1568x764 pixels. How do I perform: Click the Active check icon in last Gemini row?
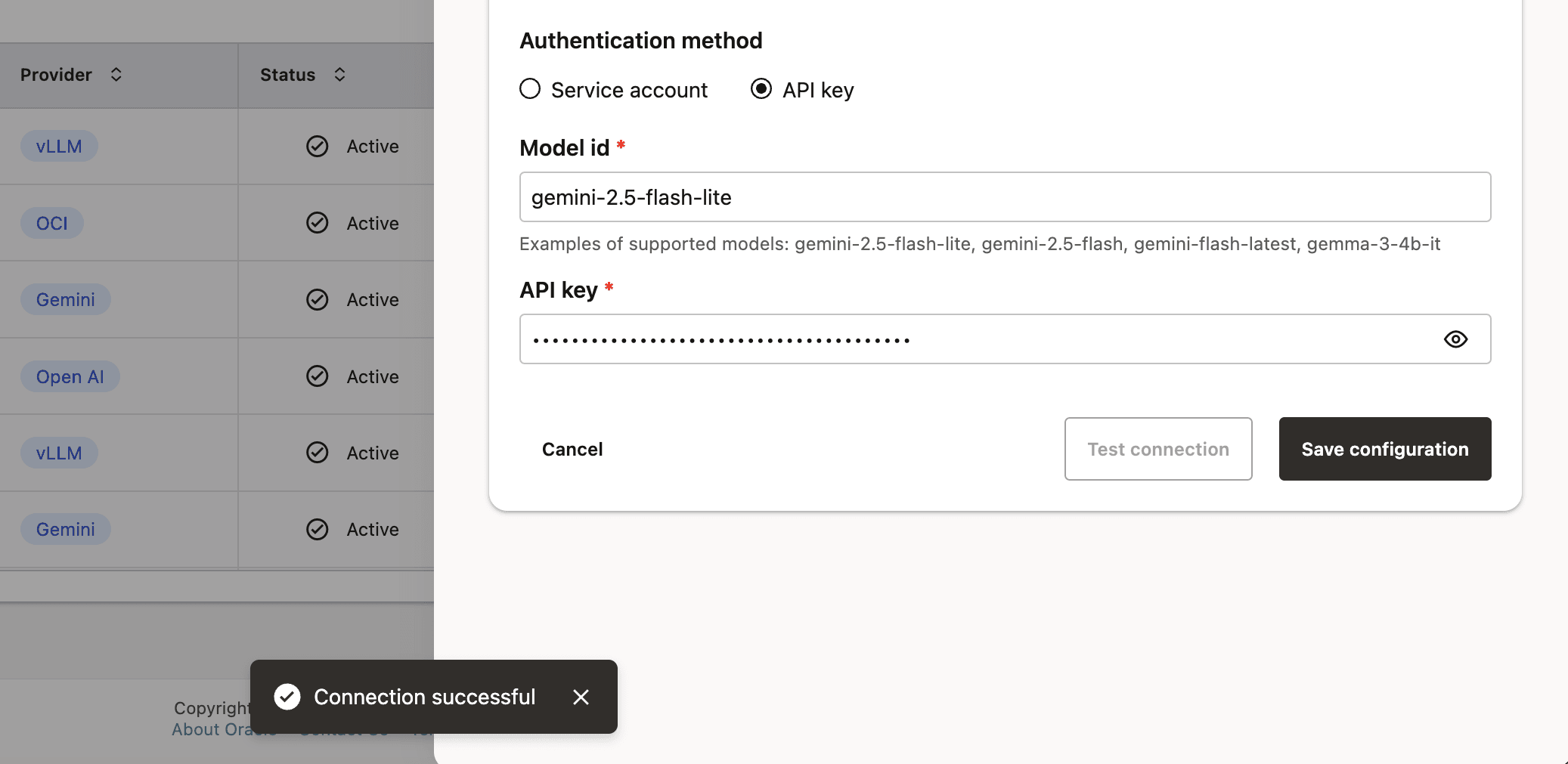318,529
